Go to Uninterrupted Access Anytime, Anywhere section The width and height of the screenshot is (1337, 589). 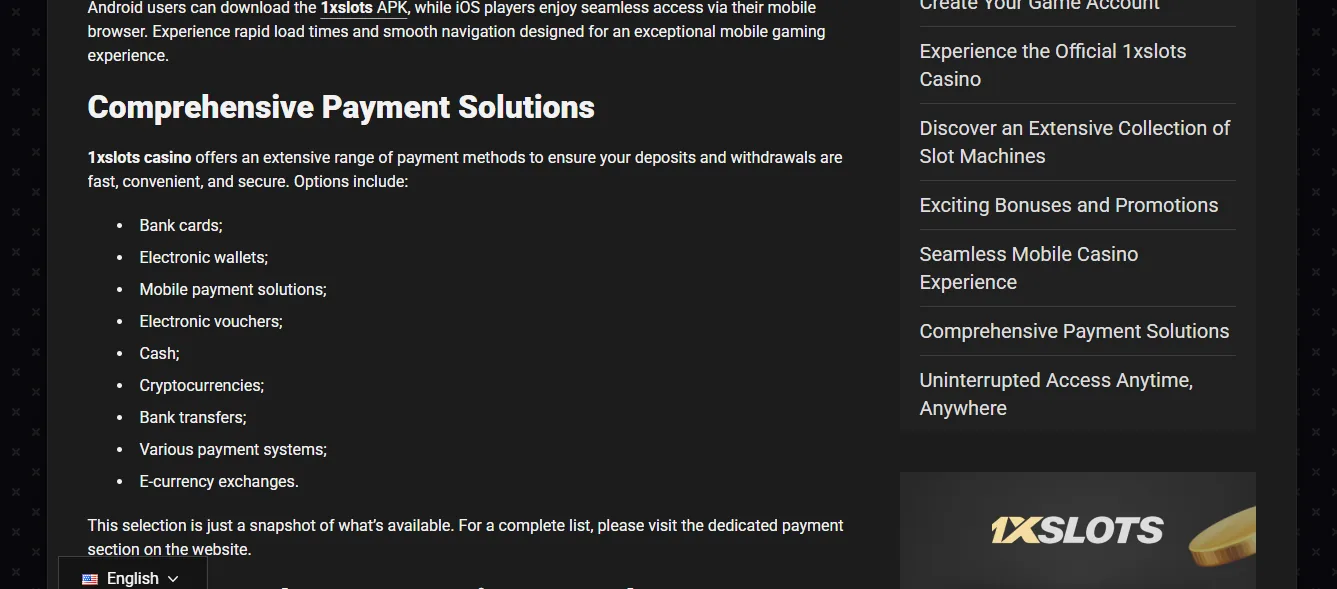[1056, 394]
